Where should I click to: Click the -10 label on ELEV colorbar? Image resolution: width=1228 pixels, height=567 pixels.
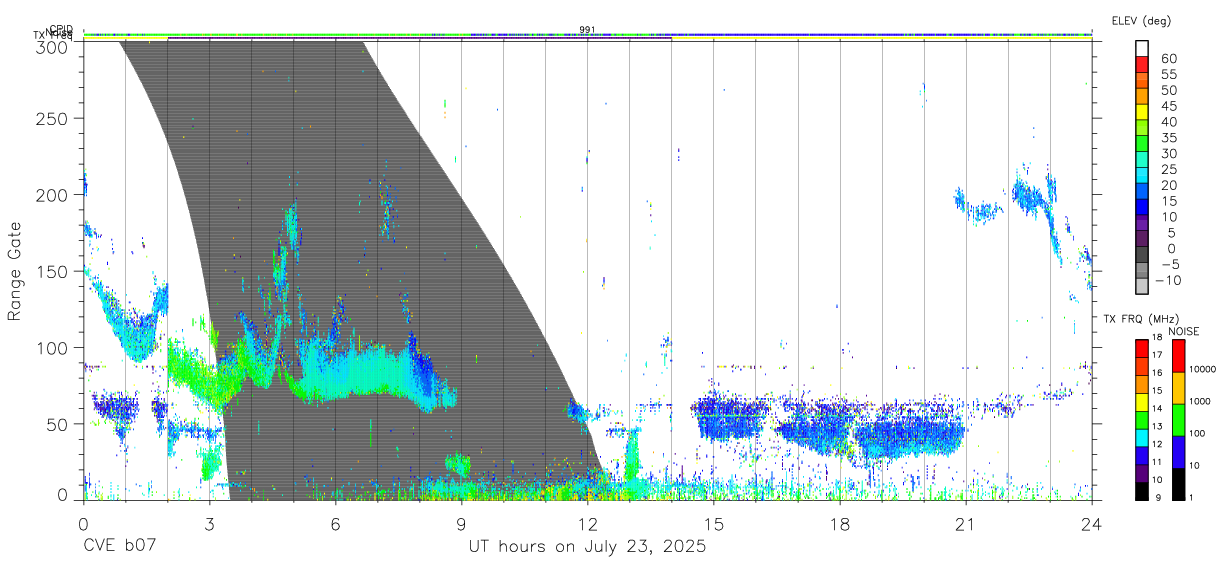pos(1169,280)
